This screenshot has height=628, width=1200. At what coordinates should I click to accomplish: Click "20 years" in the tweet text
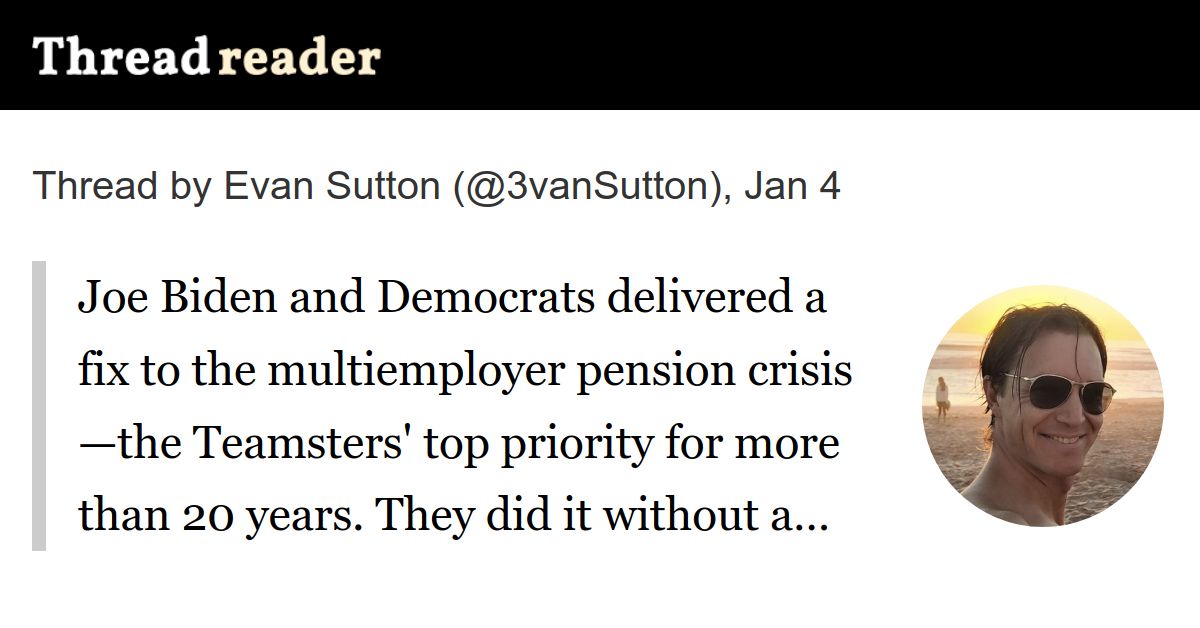tap(230, 516)
